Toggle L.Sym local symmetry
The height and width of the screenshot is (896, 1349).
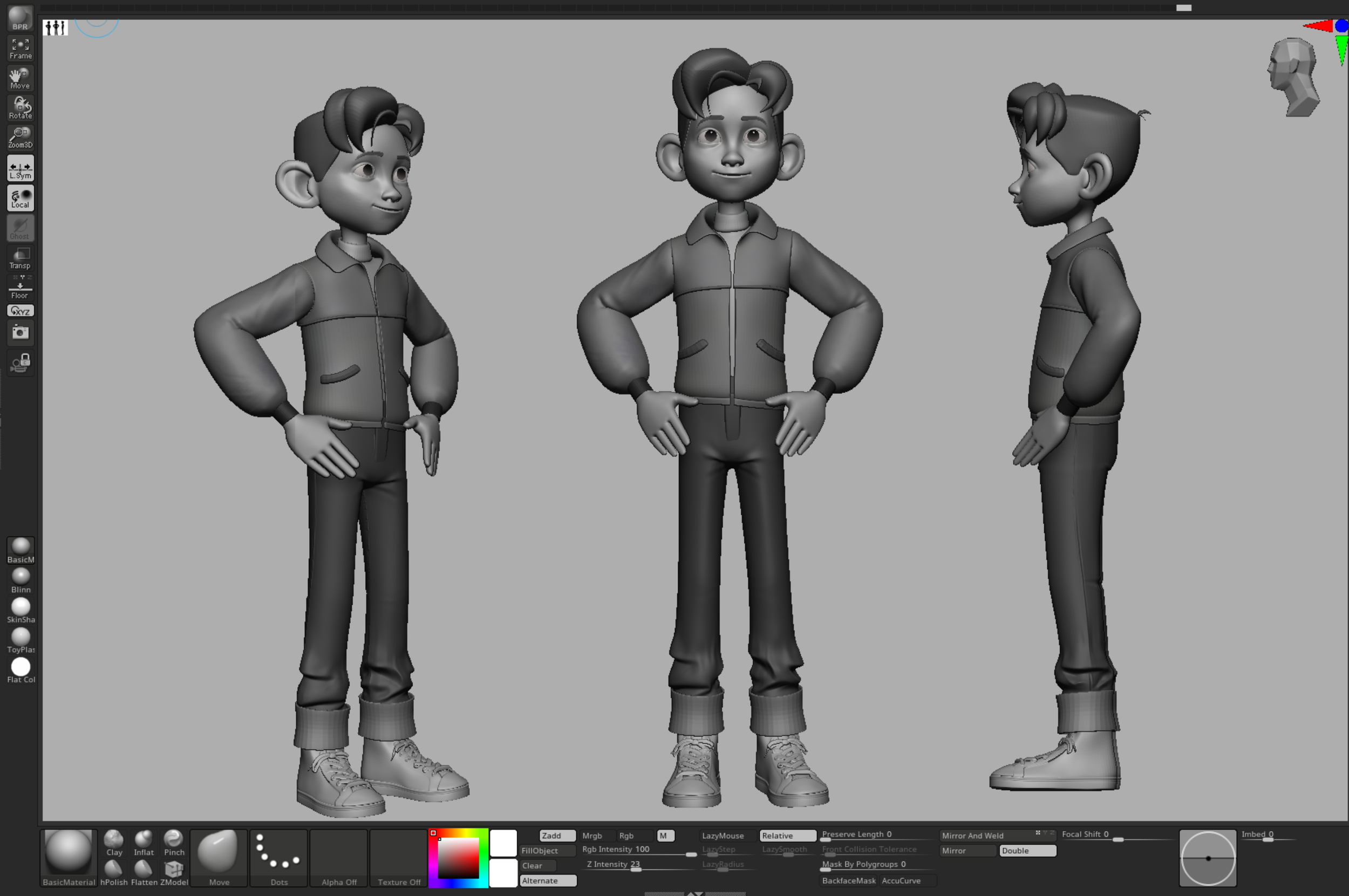20,168
